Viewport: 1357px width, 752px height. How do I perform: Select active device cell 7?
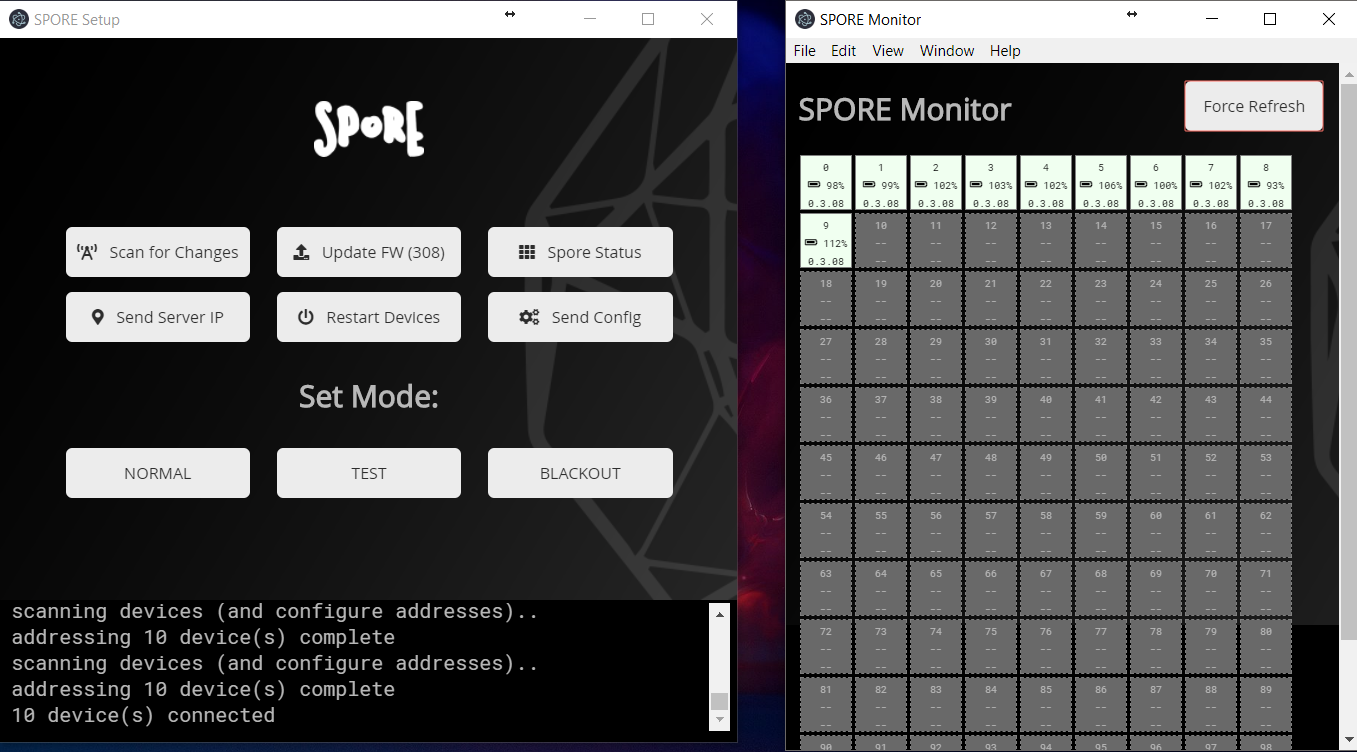tap(1211, 183)
